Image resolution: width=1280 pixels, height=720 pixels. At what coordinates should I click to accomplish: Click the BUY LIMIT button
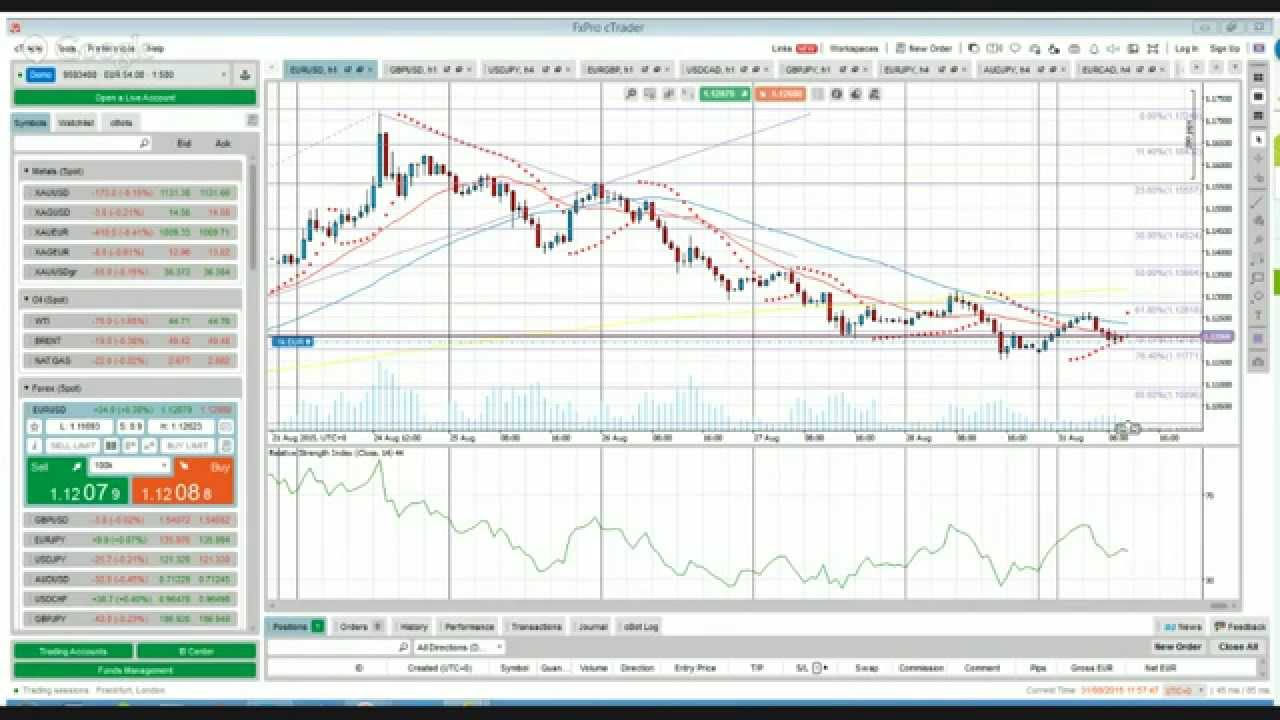click(x=187, y=445)
